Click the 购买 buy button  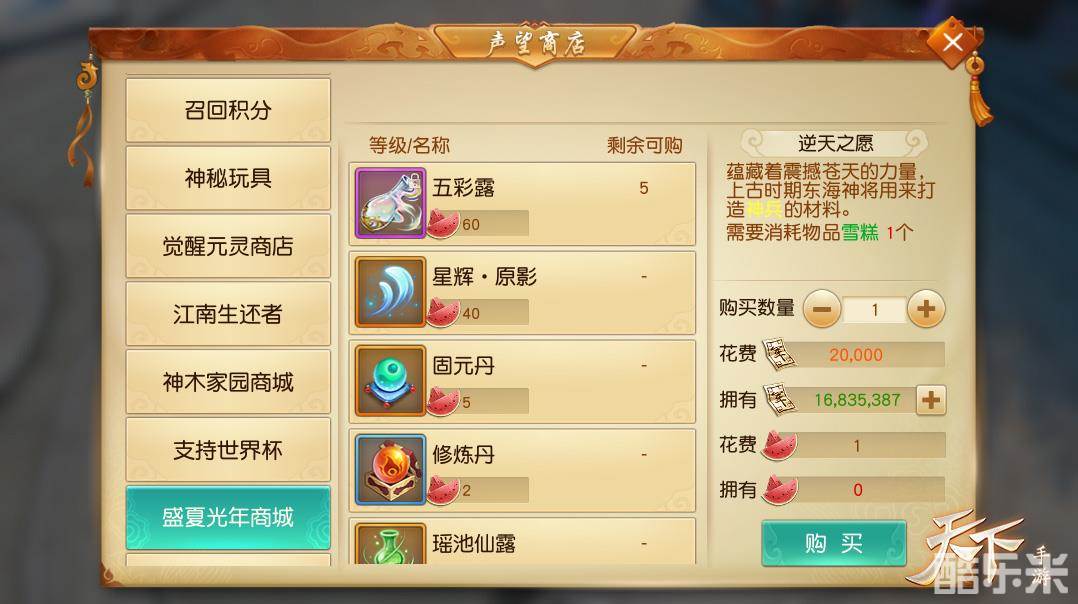pyautogui.click(x=834, y=544)
